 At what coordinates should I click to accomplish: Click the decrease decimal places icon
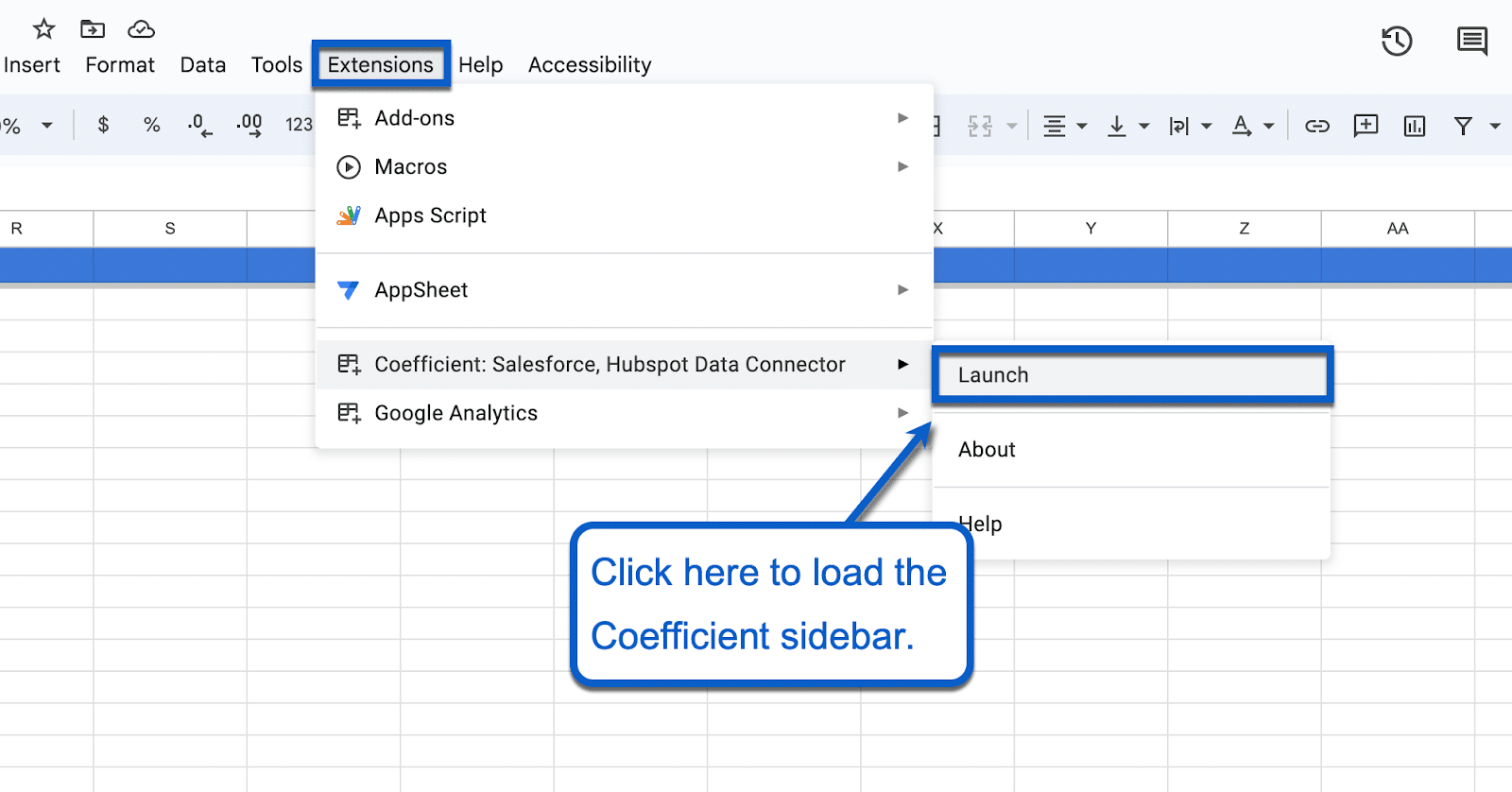click(199, 125)
